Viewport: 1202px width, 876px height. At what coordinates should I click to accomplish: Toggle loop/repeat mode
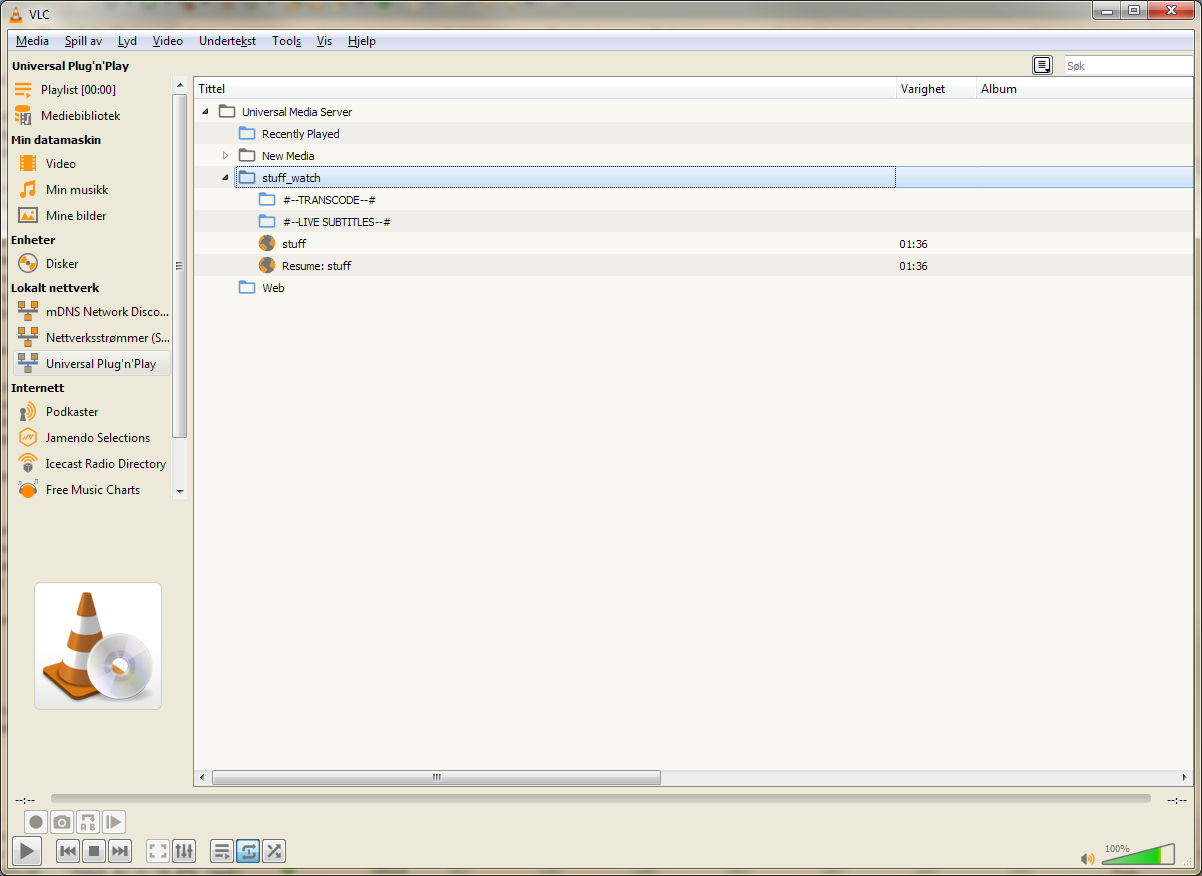click(248, 852)
